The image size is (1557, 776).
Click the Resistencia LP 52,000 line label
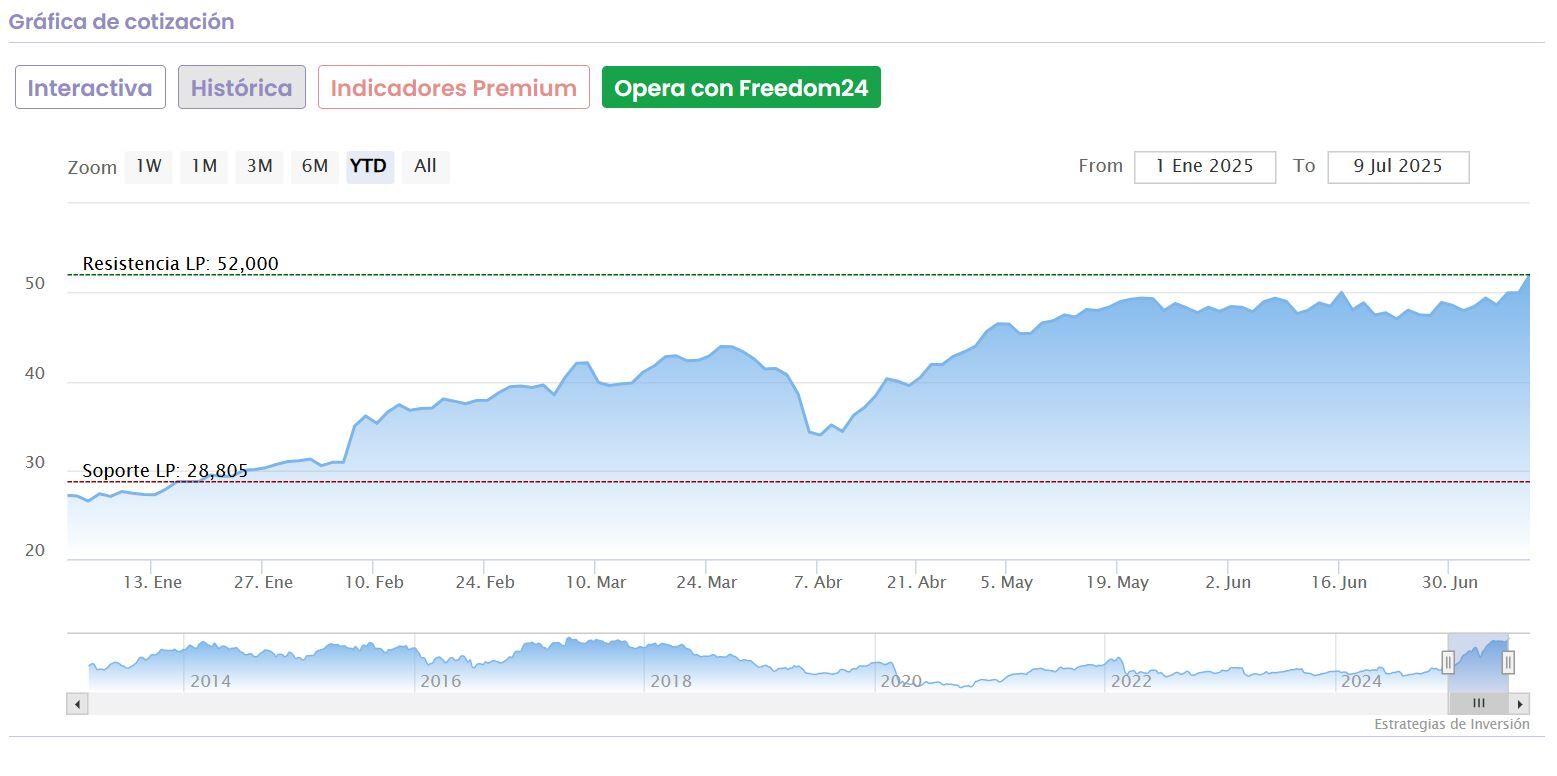180,264
